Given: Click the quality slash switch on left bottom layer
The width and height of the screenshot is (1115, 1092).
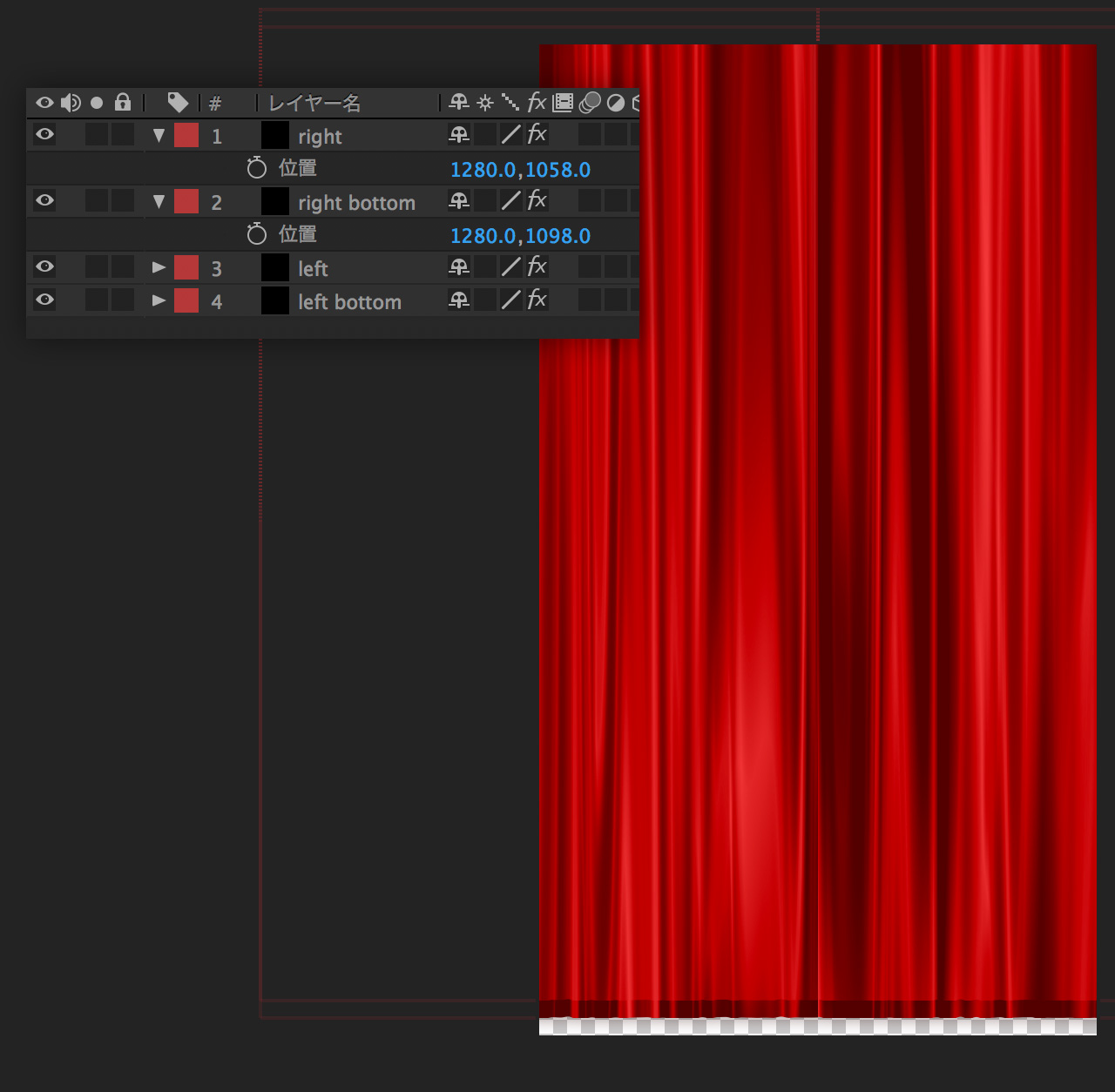Looking at the screenshot, I should click(511, 300).
